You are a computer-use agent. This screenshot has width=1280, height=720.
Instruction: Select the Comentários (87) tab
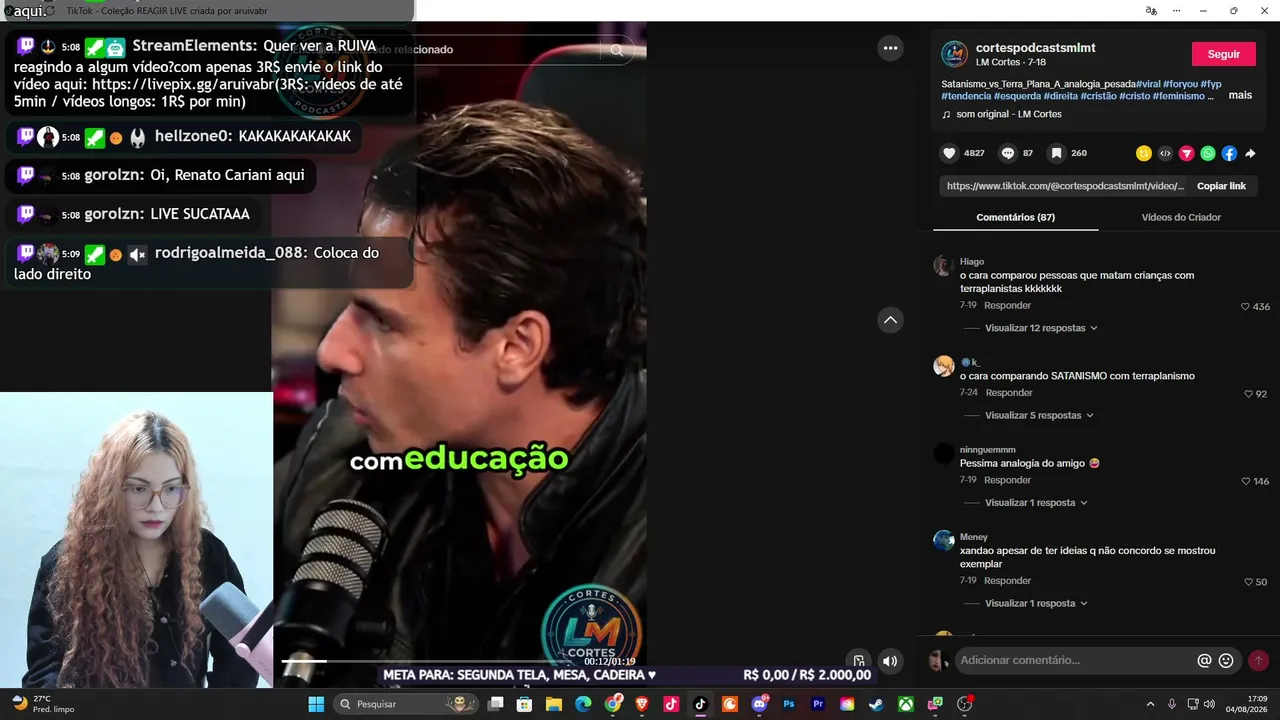(x=1015, y=217)
